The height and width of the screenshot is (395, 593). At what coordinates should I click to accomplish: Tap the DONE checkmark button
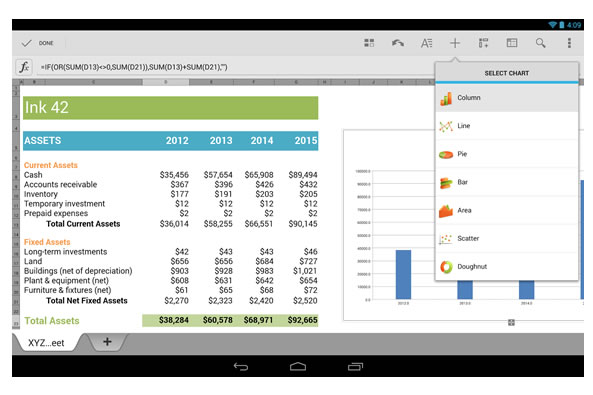[x=37, y=43]
